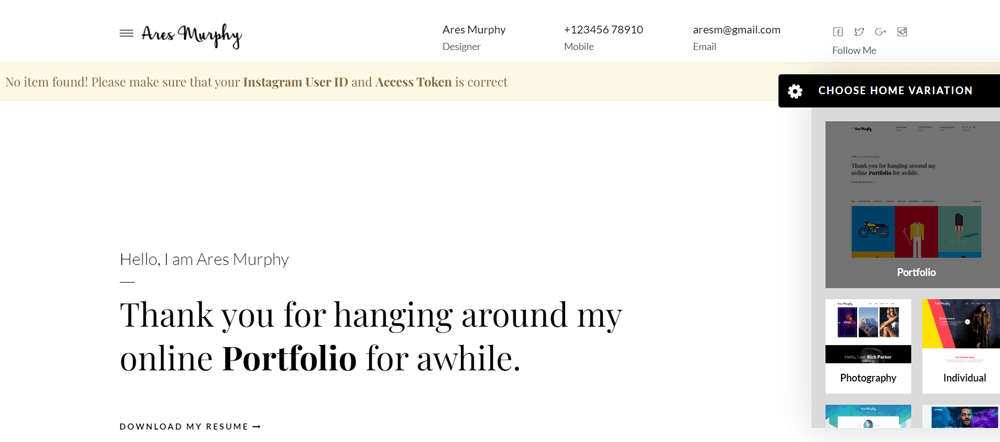Screen dimensions: 1000x442
Task: Click the Google Plus icon
Action: coord(880,32)
